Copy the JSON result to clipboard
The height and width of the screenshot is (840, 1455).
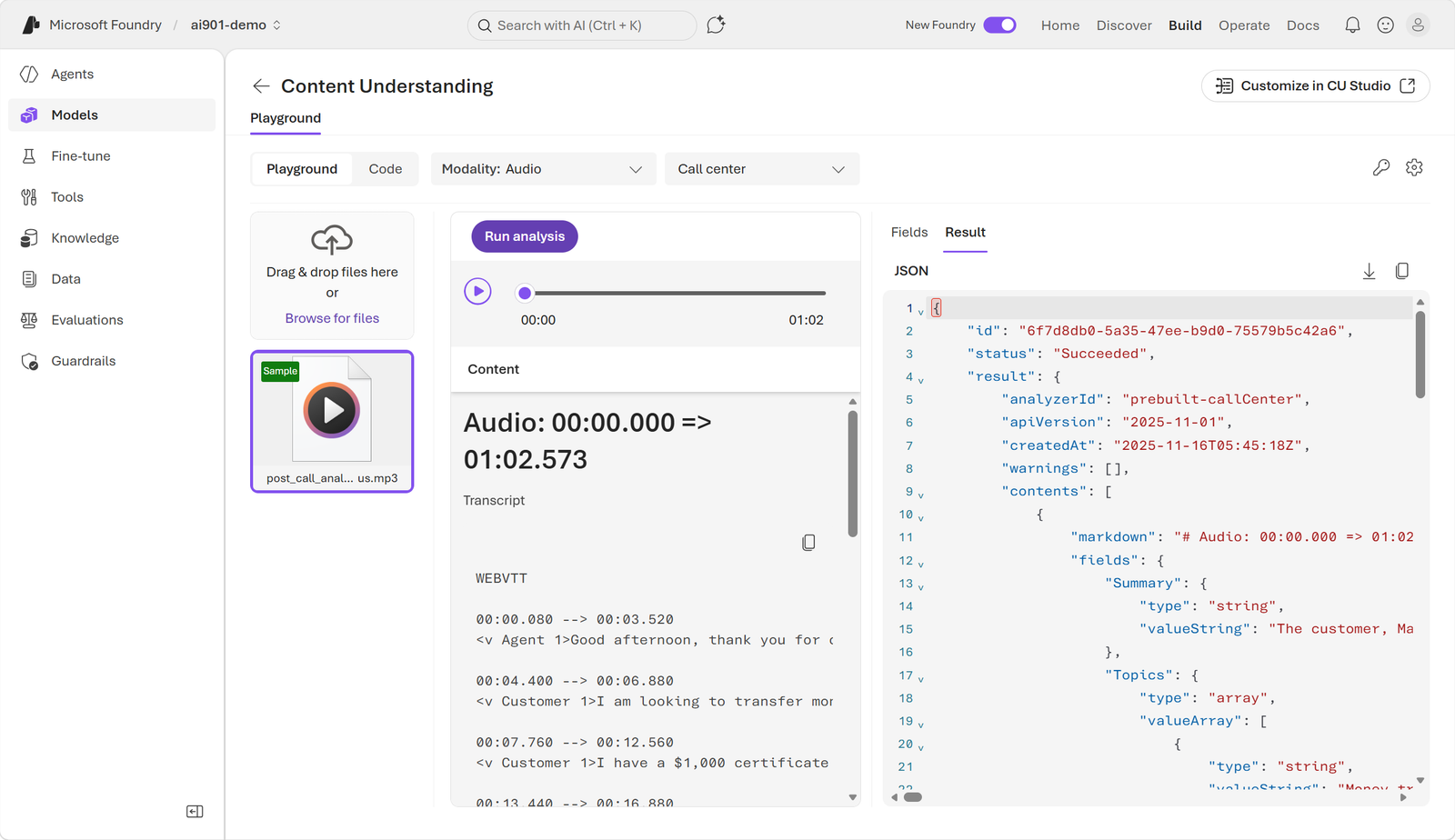click(1402, 271)
